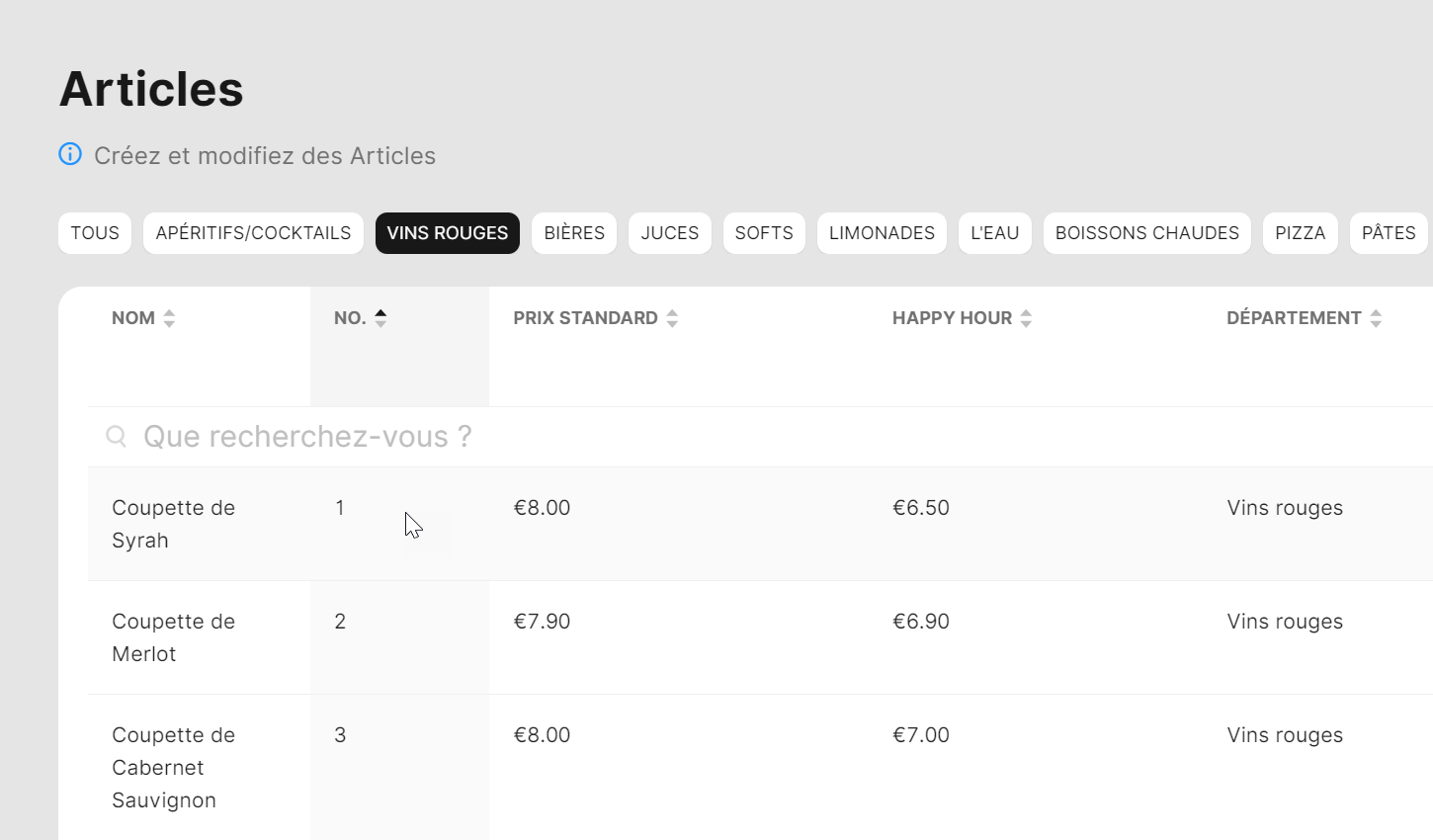This screenshot has width=1433, height=840.
Task: Switch to APÉRITIFS/COCKTAILS category
Action: click(253, 233)
